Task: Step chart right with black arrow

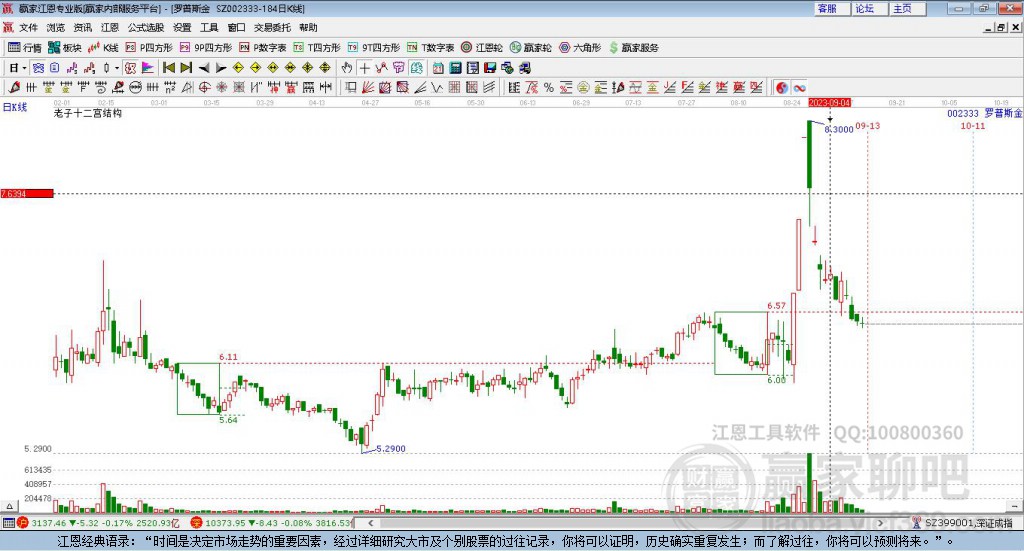Action: 221,68
